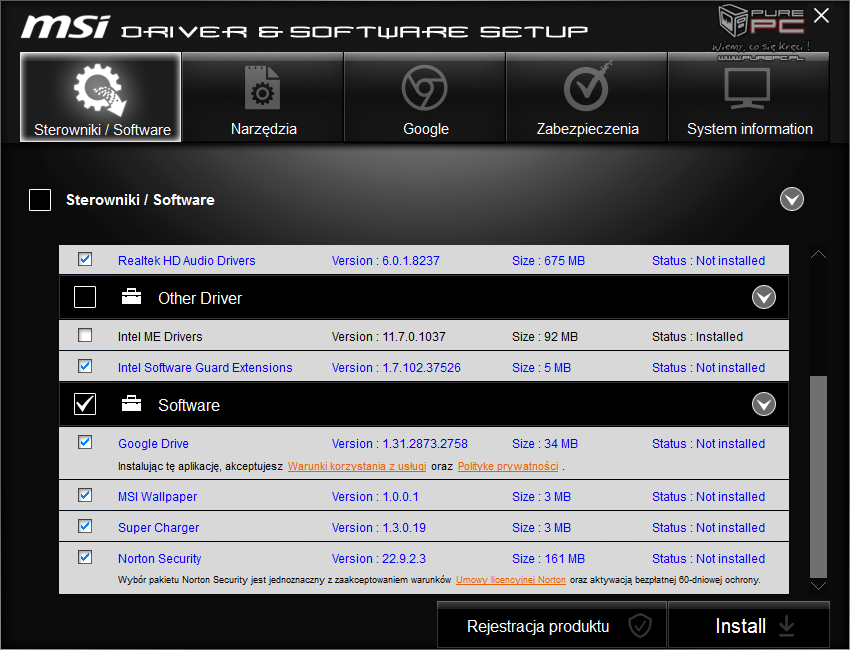Click Version : 1.31.2873.2758 text
850x650 pixels.
coord(400,443)
